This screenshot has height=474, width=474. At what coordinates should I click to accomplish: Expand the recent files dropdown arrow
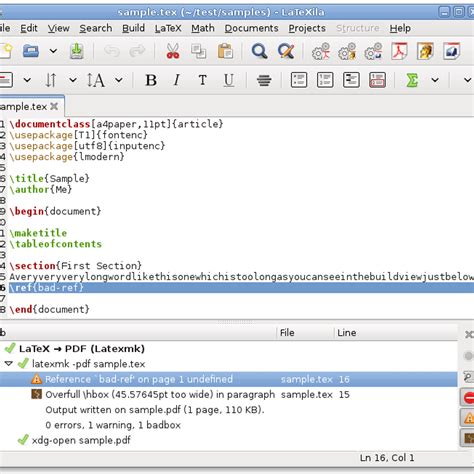[53, 51]
